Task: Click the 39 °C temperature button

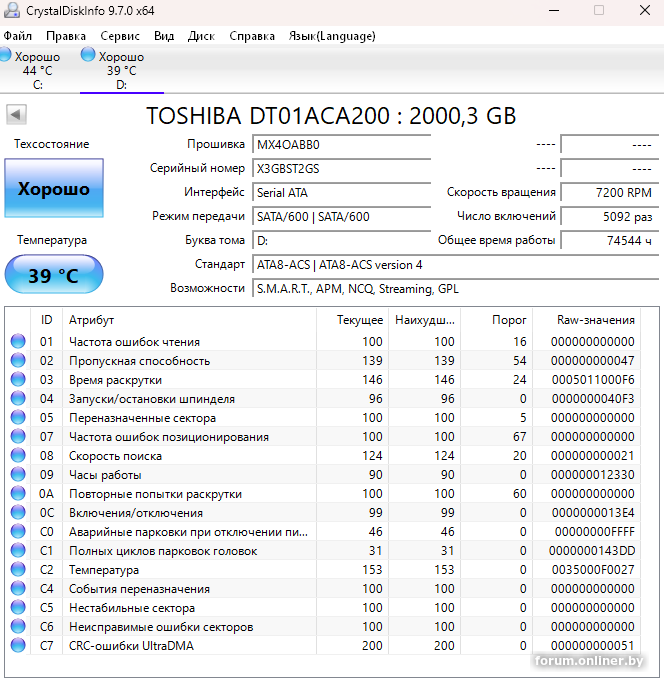Action: coord(53,275)
